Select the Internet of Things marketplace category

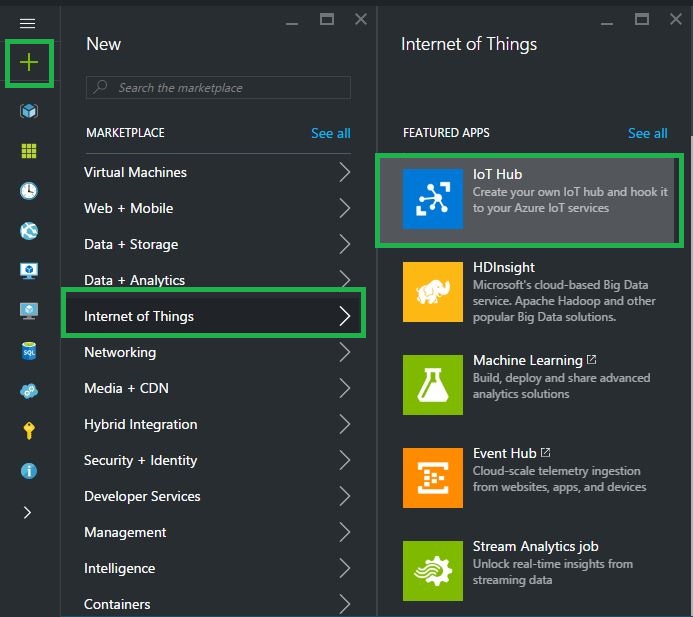[x=213, y=316]
